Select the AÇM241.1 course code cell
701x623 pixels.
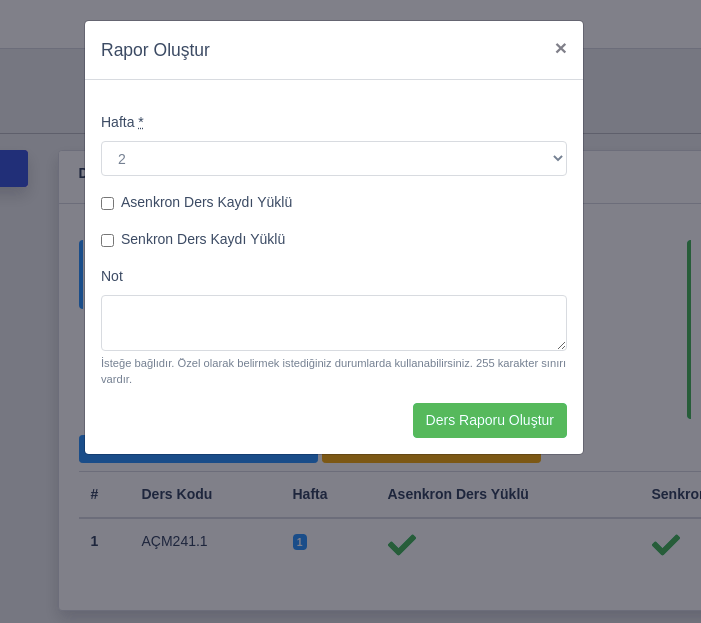(174, 541)
